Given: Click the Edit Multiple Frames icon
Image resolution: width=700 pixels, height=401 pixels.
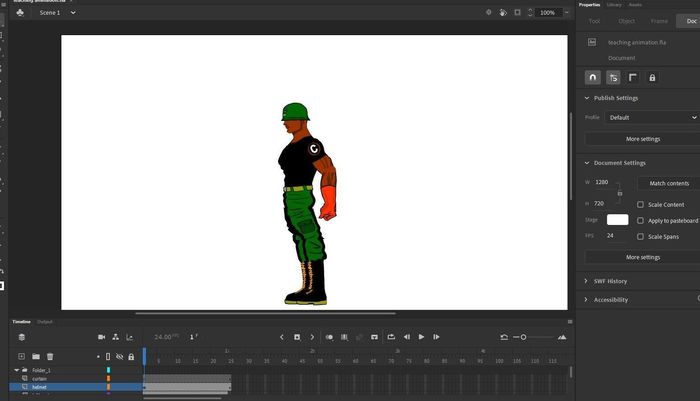Looking at the screenshot, I should [345, 337].
